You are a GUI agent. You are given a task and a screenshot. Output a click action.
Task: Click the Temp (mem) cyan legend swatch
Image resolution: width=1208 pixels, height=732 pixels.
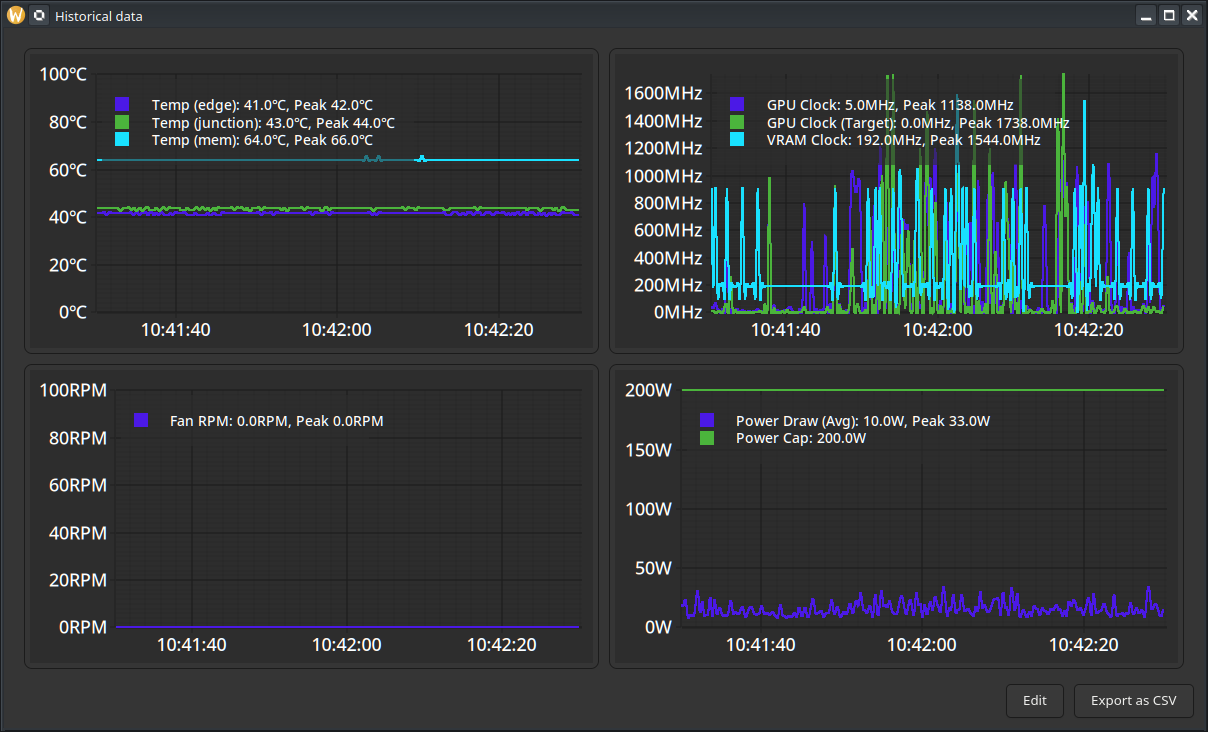click(123, 140)
